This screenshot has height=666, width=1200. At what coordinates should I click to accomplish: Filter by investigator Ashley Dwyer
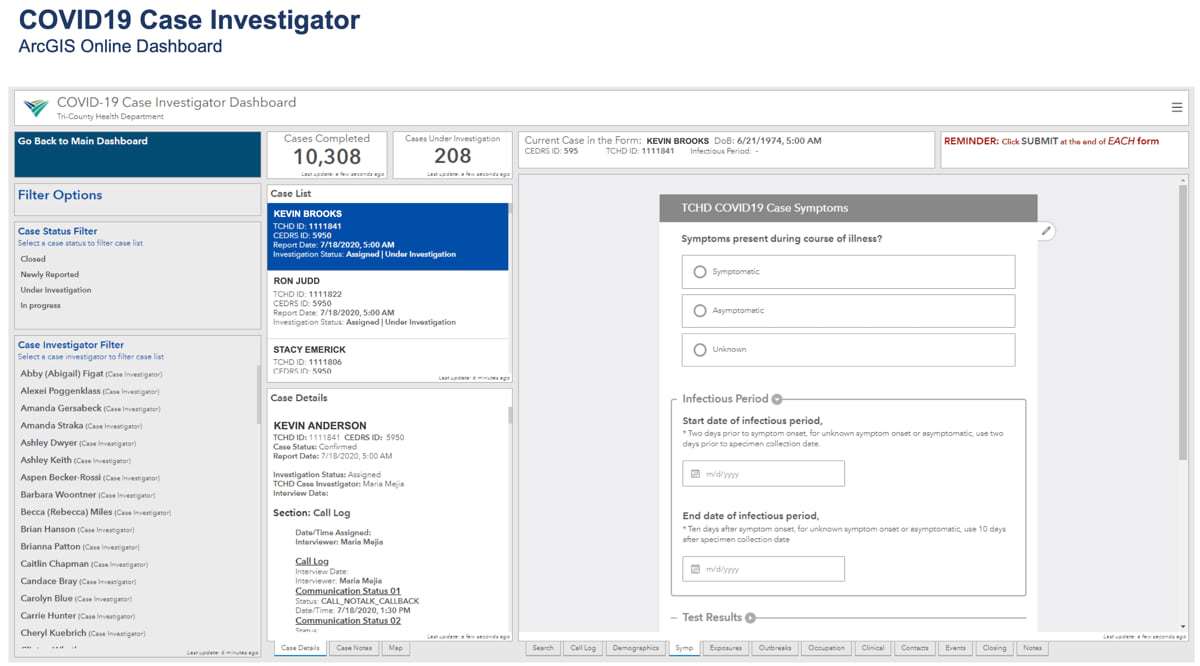(x=78, y=443)
